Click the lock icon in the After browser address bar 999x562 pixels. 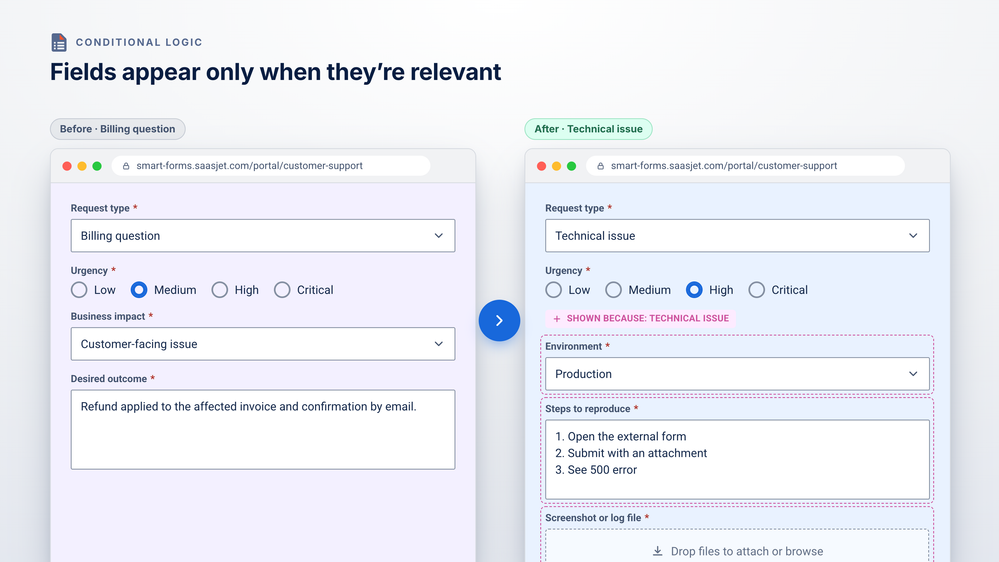click(600, 166)
